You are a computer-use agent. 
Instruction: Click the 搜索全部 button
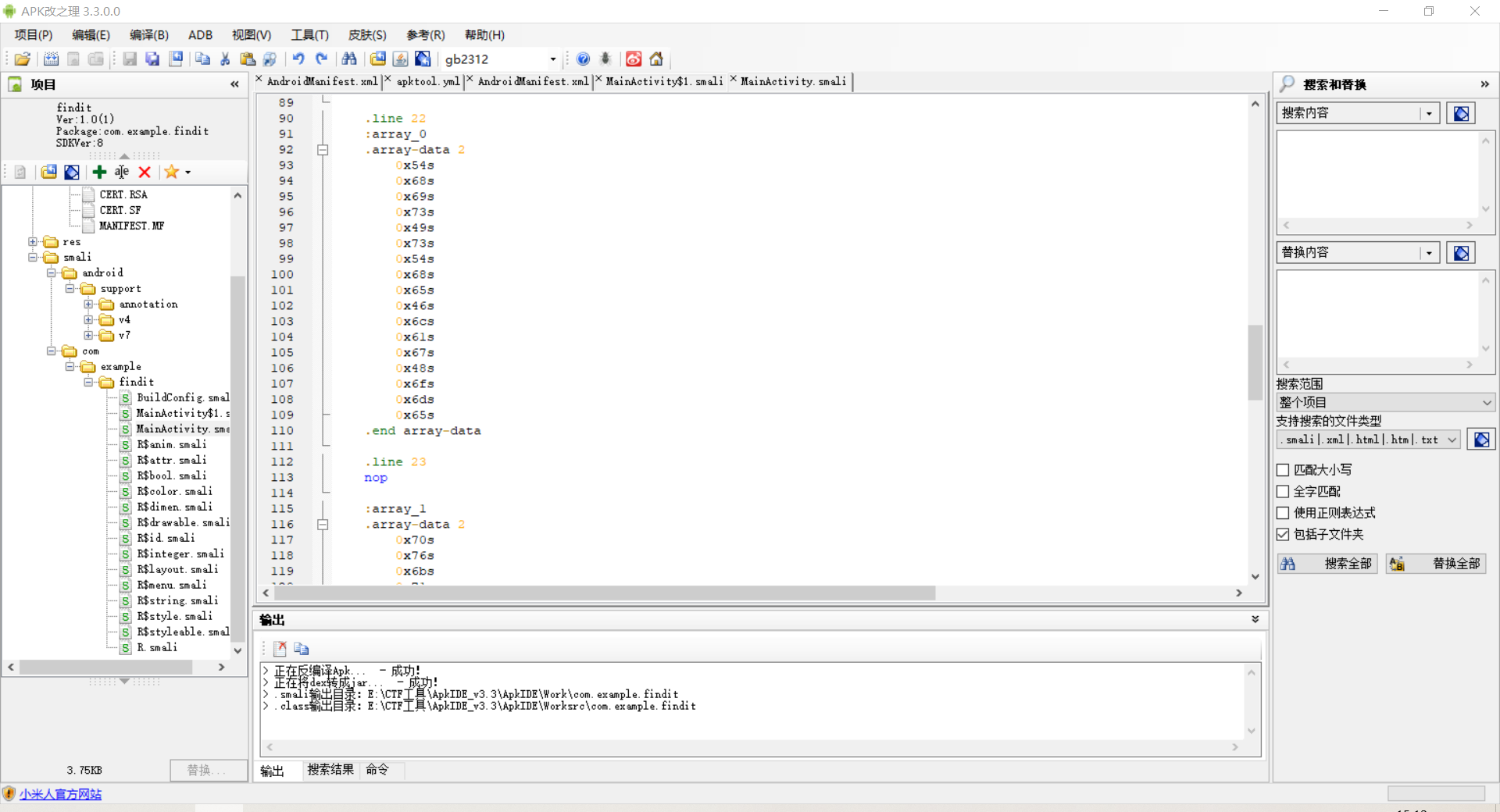click(x=1327, y=563)
